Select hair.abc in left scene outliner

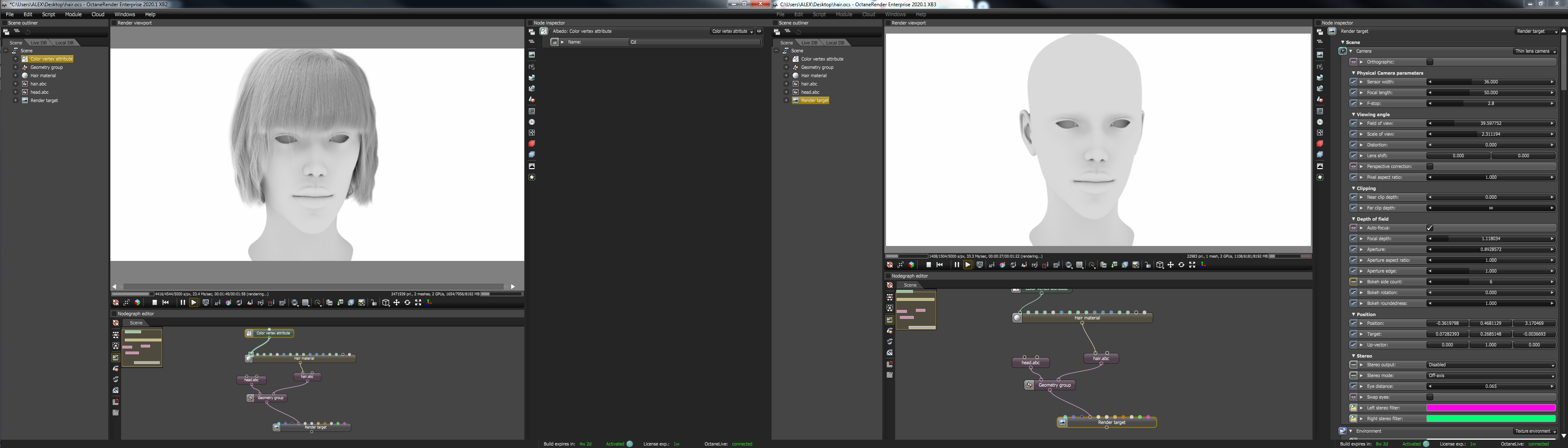(x=38, y=84)
